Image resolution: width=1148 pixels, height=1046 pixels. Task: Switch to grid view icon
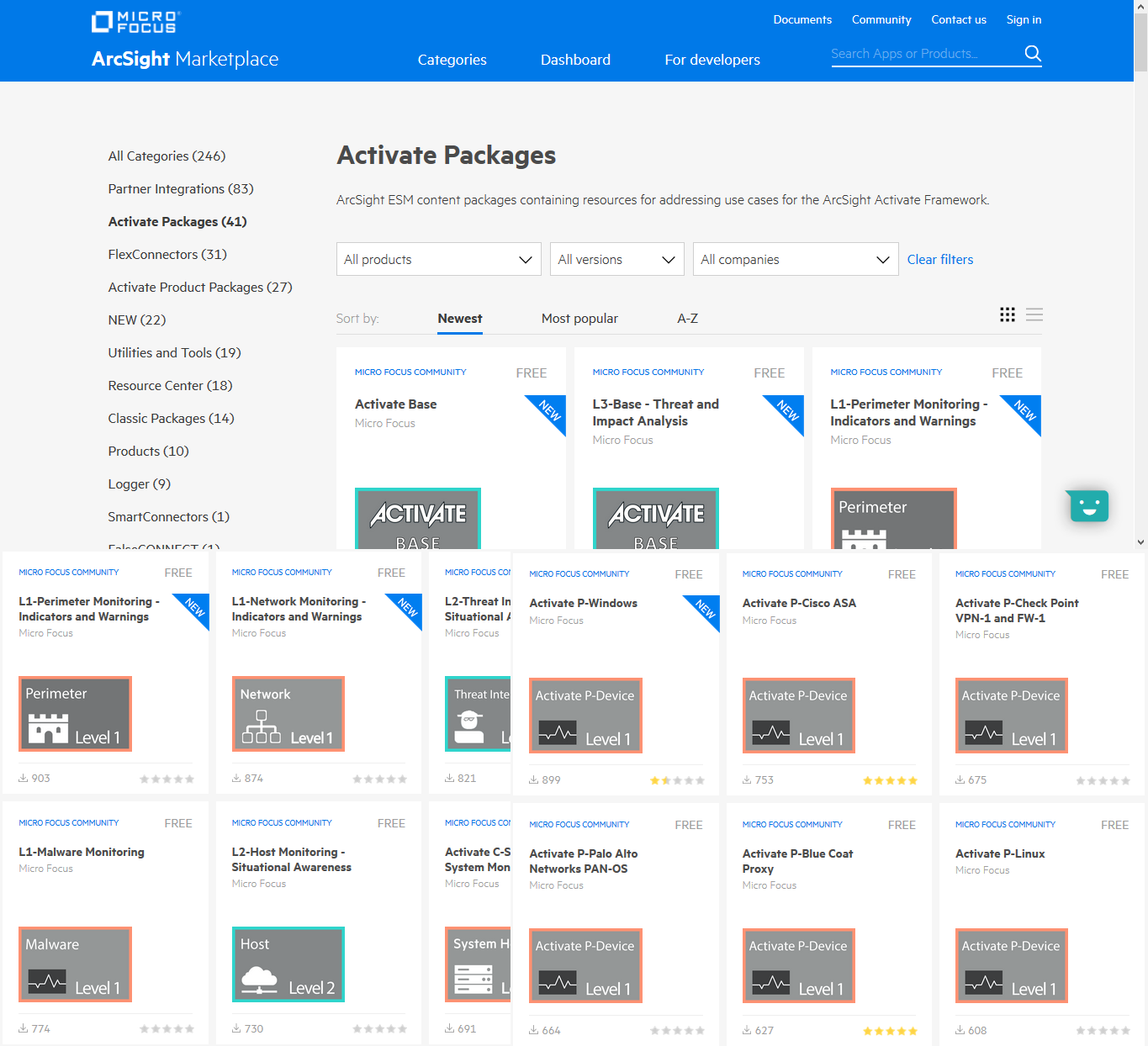pyautogui.click(x=1007, y=314)
